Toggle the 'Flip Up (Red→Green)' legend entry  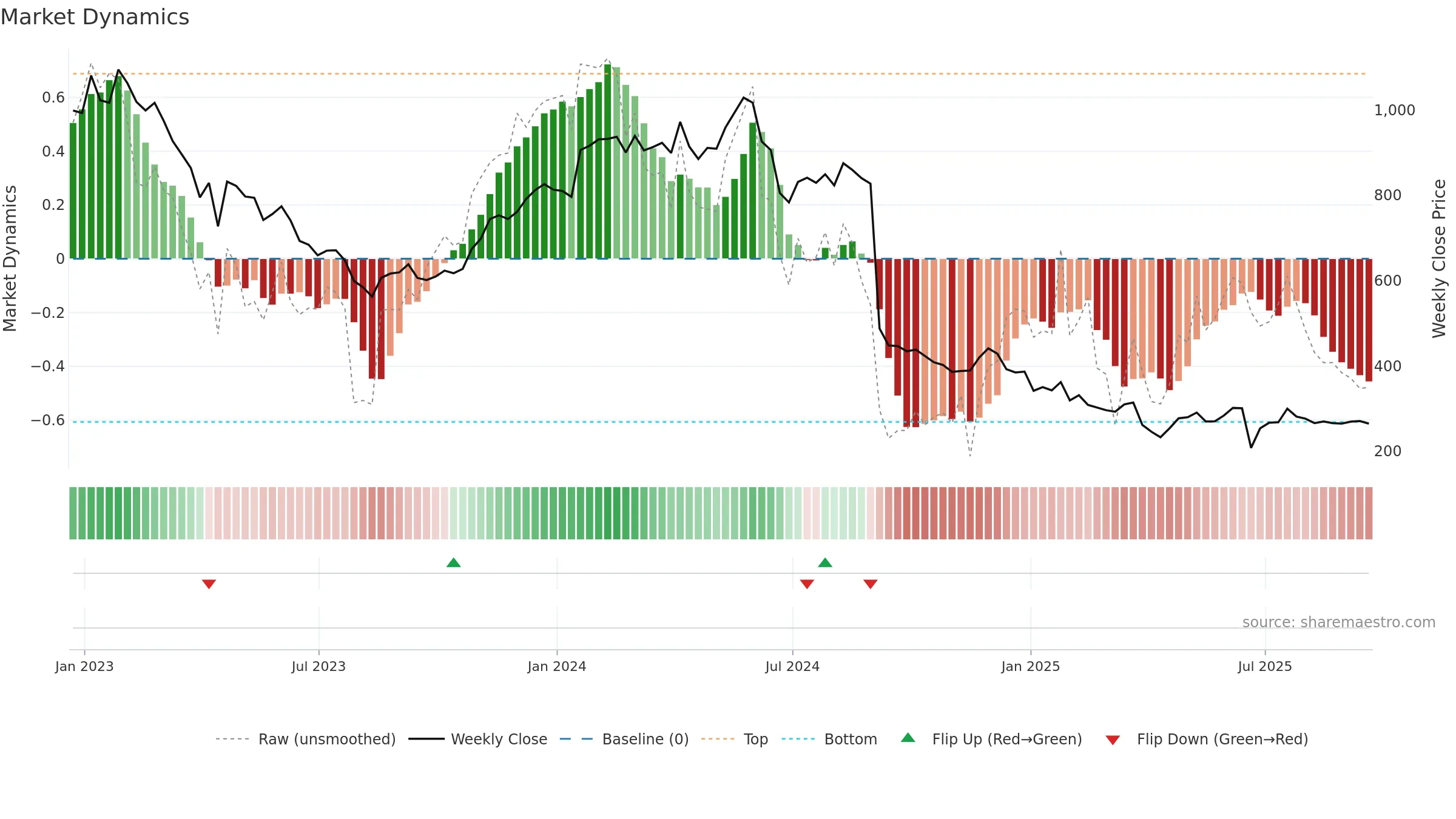click(x=991, y=739)
